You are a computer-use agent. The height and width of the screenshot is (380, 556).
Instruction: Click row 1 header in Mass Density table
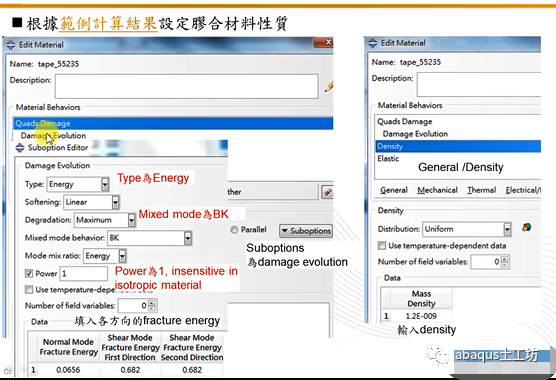pyautogui.click(x=386, y=316)
